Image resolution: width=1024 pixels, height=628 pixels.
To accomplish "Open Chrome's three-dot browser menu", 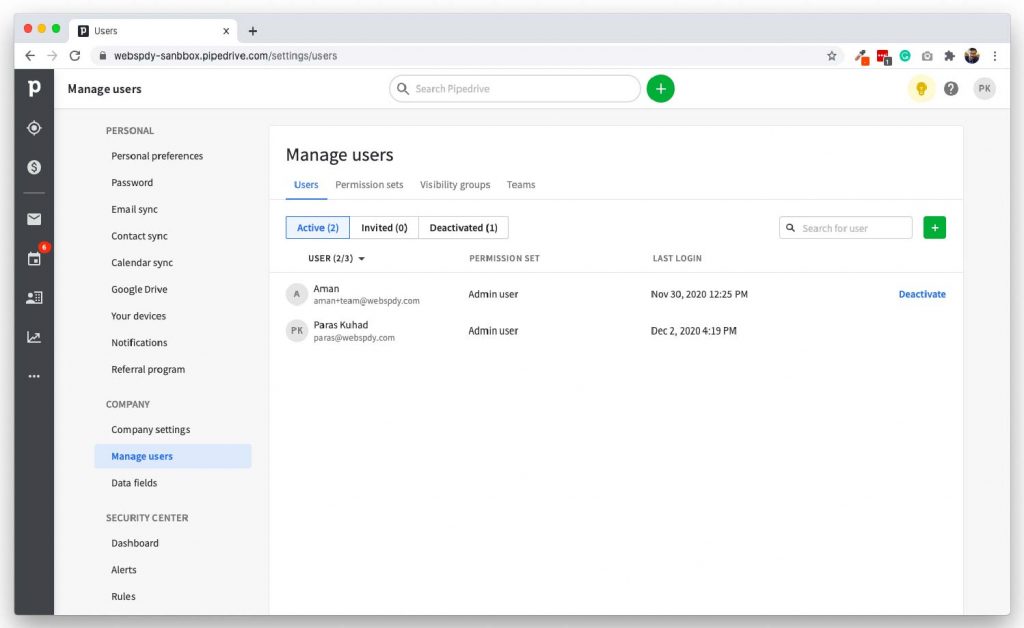I will coord(996,56).
